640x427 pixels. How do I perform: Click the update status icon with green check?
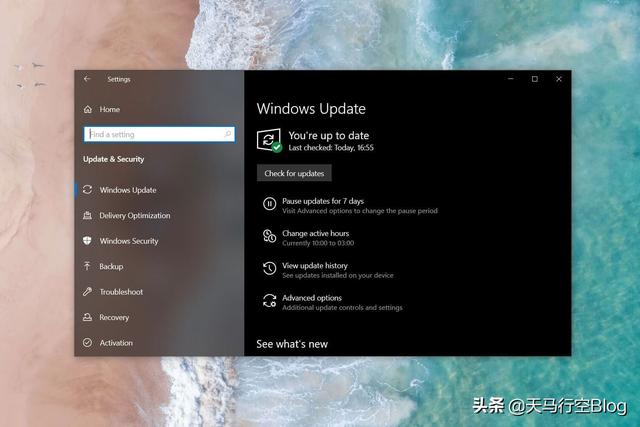point(269,140)
